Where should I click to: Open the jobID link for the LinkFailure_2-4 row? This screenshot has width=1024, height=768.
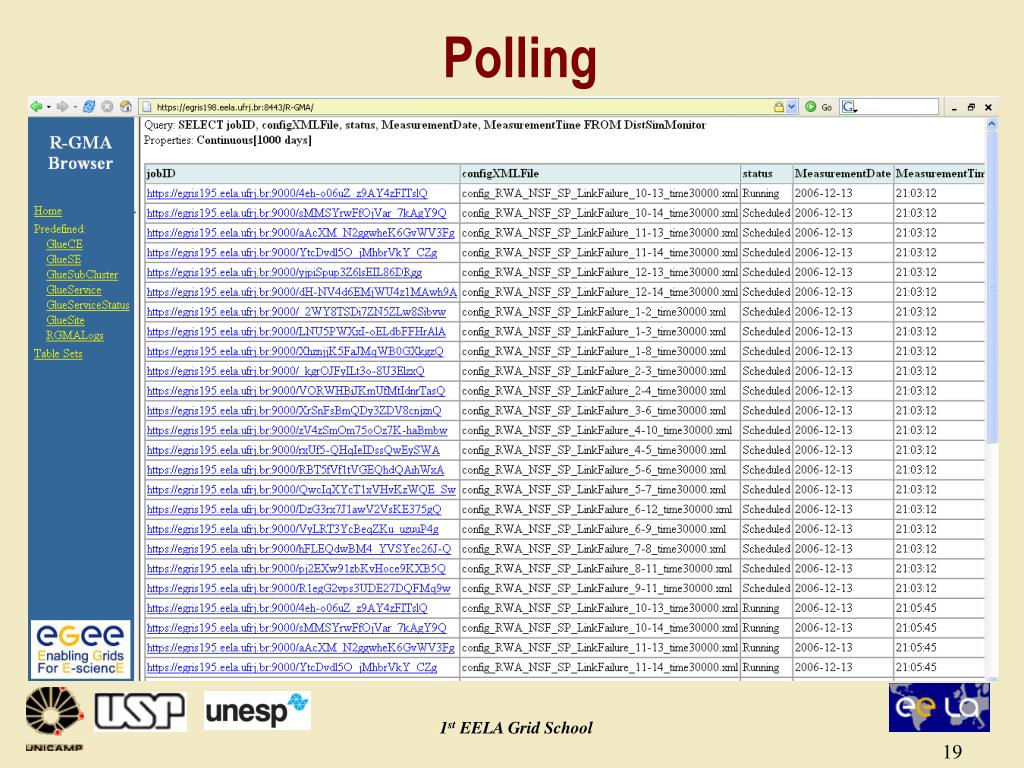pos(296,391)
